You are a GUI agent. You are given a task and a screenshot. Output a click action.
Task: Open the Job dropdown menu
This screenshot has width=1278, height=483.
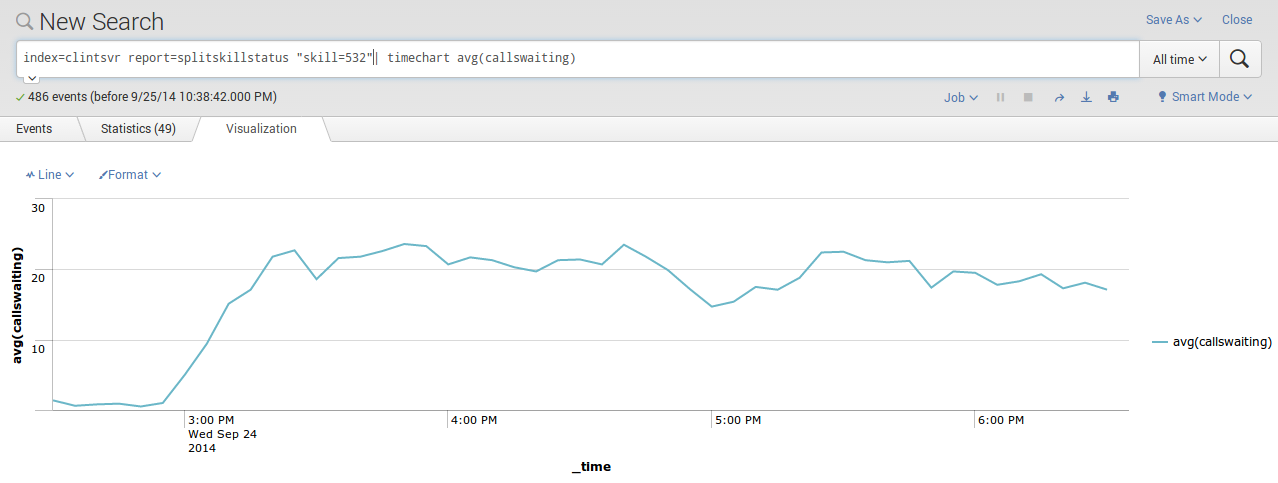point(960,97)
